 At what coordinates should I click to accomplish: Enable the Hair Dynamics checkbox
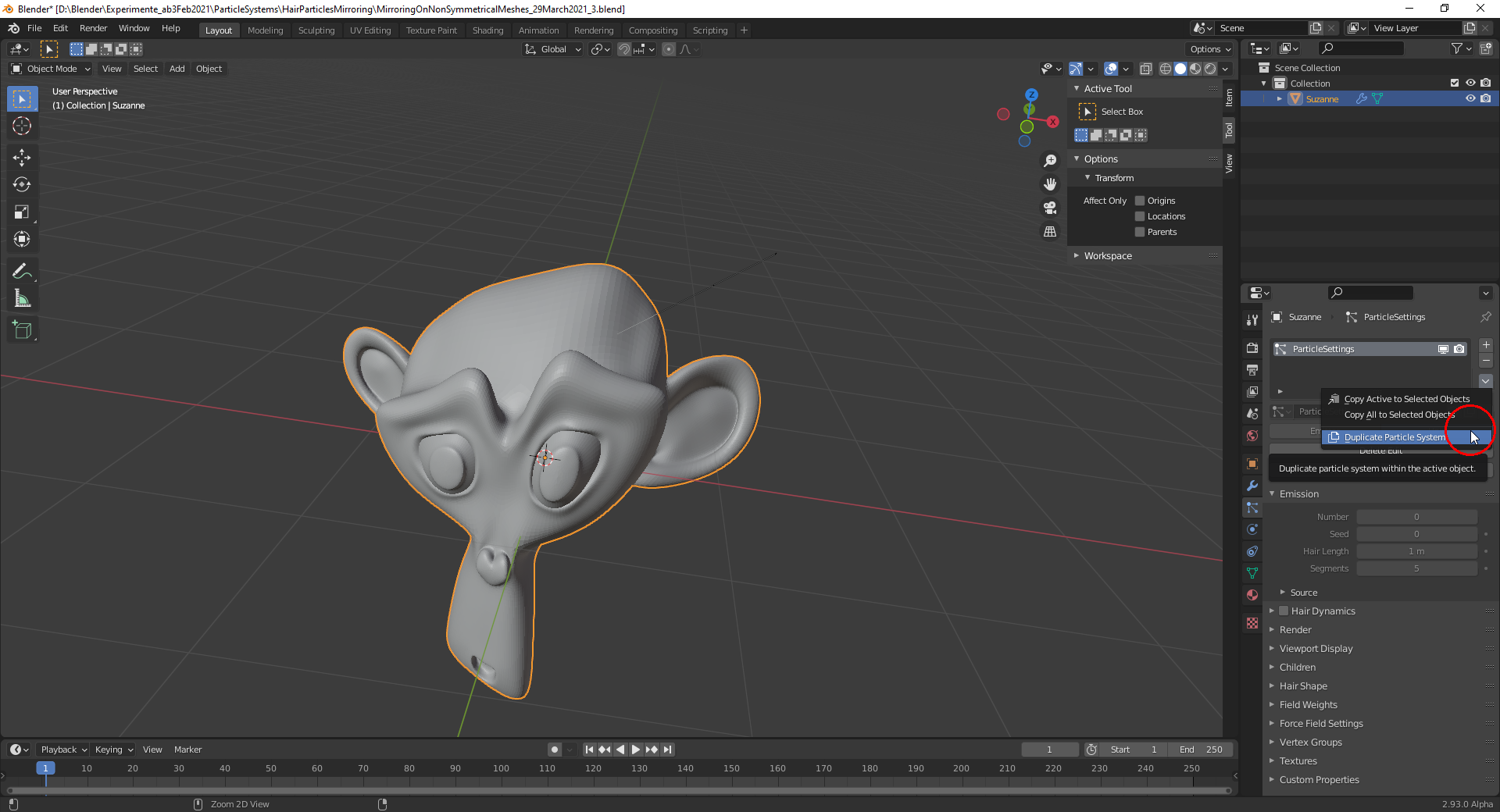coord(1284,611)
